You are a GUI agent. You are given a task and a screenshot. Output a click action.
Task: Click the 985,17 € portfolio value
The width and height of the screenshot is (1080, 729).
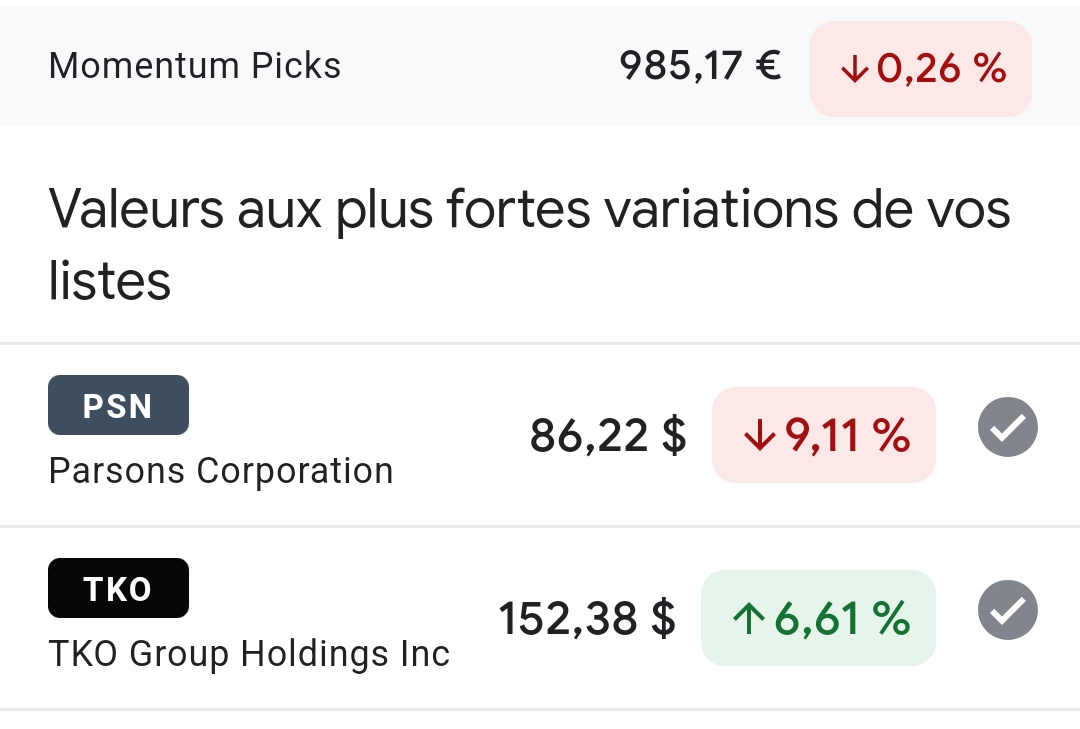coord(700,66)
